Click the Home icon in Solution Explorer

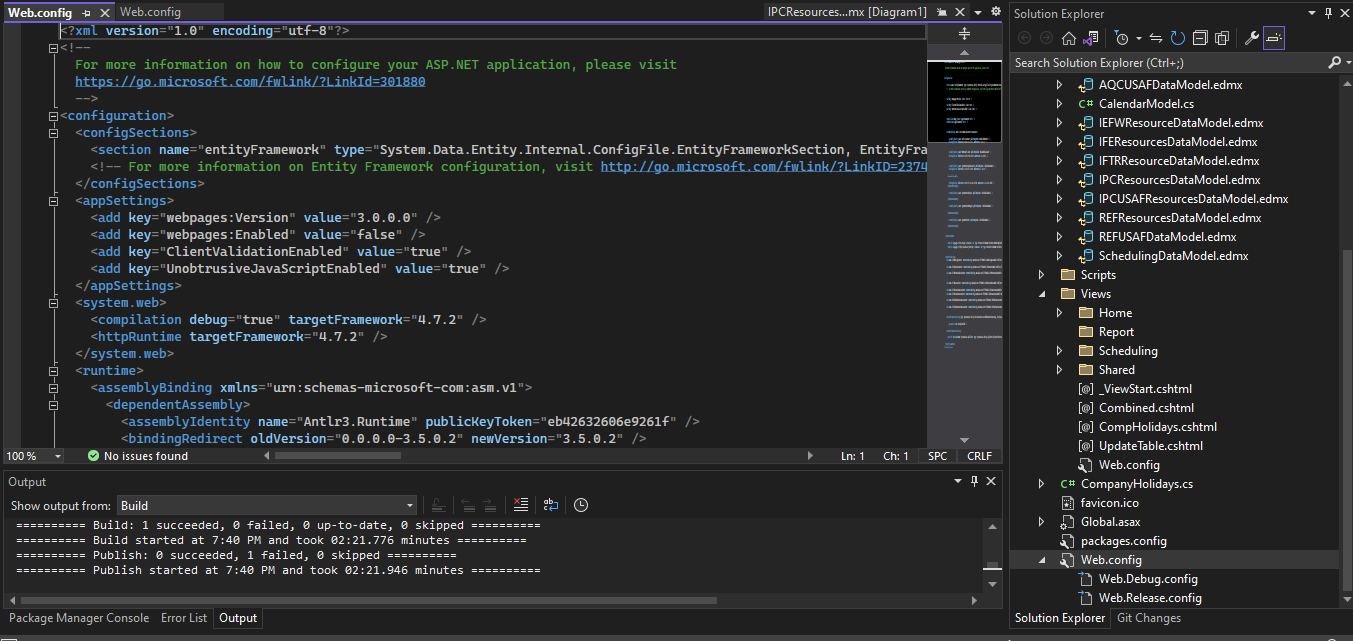tap(1069, 38)
